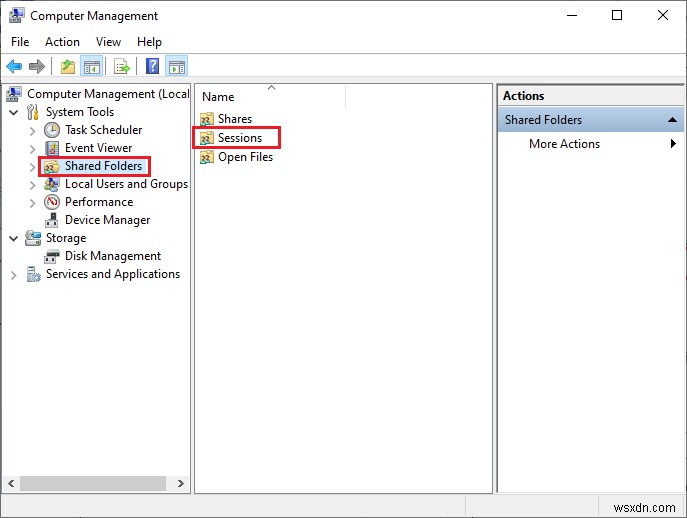Select Computer Management (Local) root label
This screenshot has width=687, height=518.
click(x=108, y=94)
